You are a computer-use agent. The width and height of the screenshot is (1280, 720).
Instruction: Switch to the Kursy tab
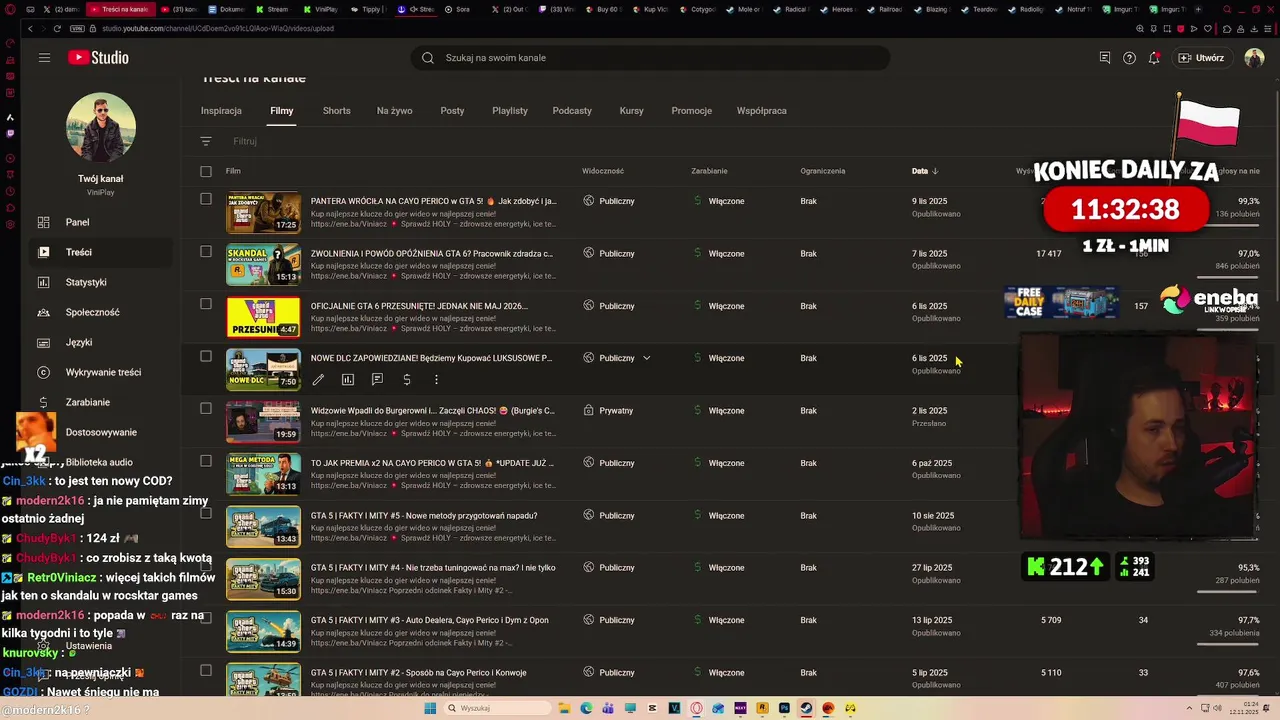coord(631,111)
